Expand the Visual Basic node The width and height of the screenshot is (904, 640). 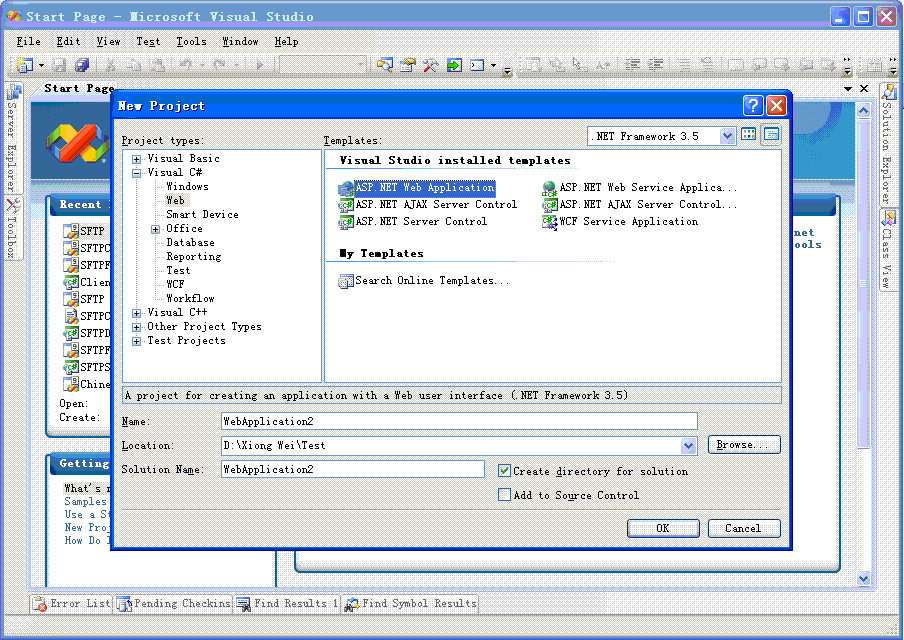(x=136, y=159)
